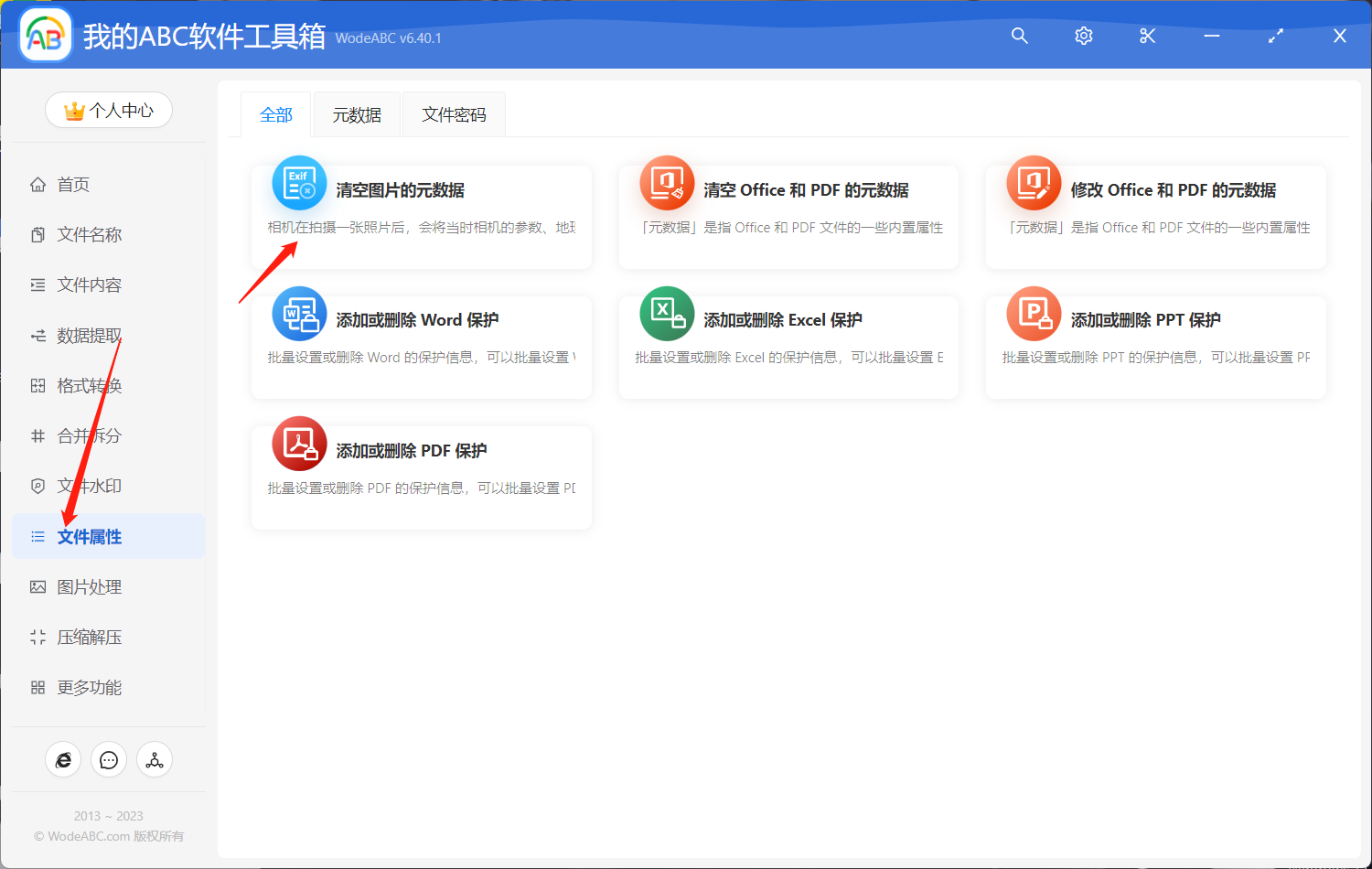Open the Word protection tool icon

tap(299, 313)
